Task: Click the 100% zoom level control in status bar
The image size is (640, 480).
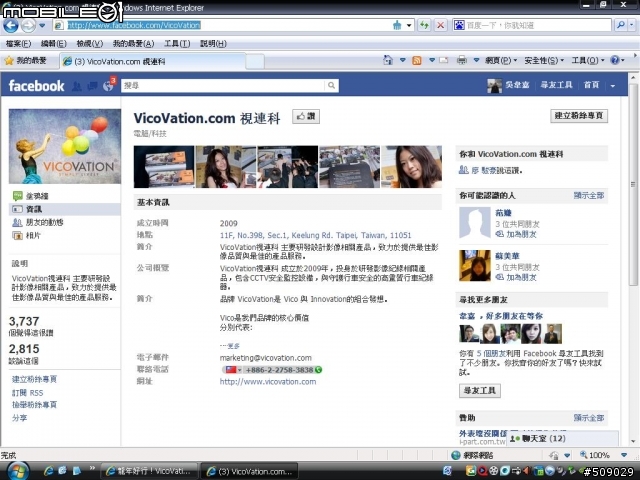Action: (x=599, y=455)
